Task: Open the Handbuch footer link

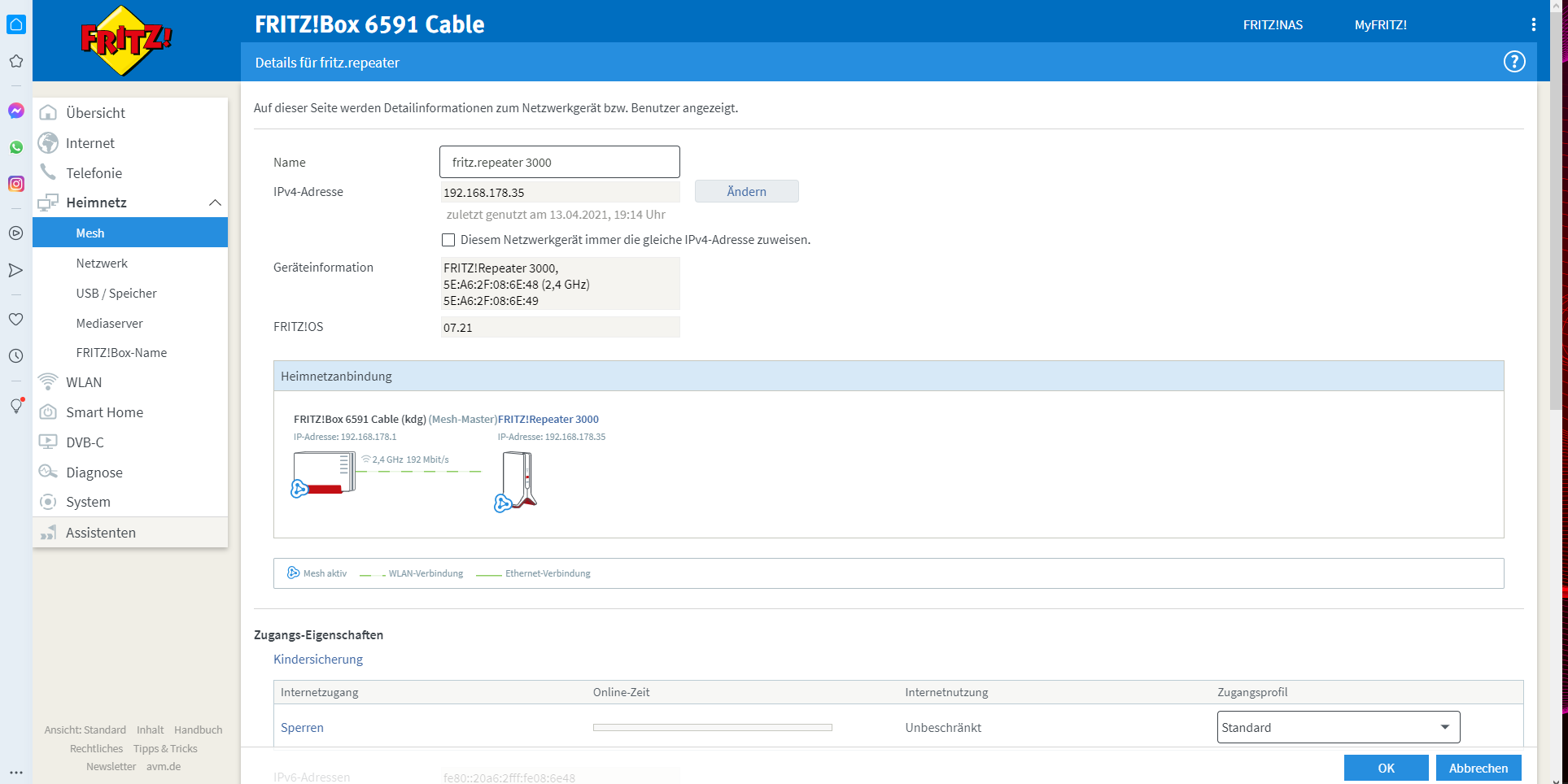Action: (x=199, y=730)
